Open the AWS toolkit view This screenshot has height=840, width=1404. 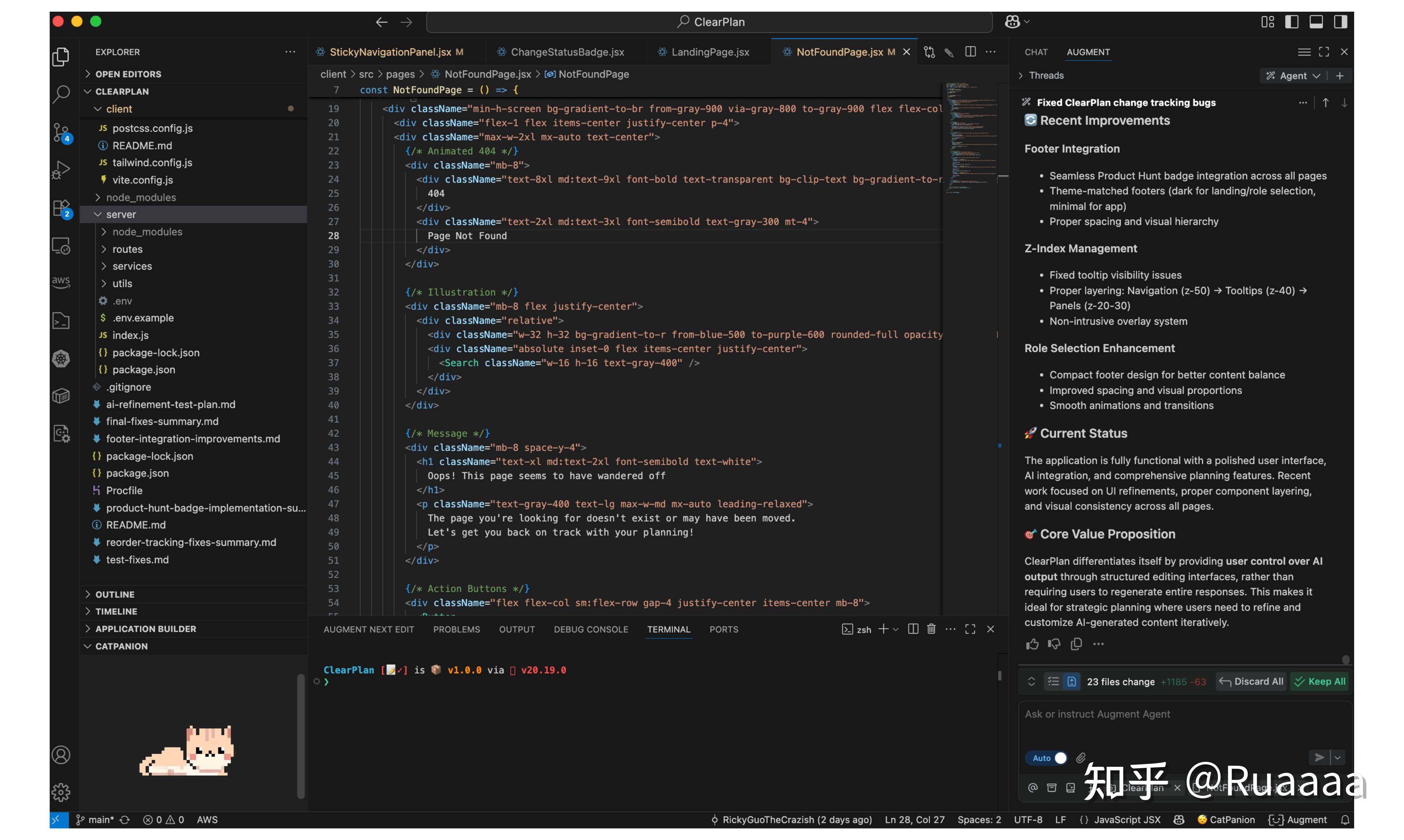[61, 281]
